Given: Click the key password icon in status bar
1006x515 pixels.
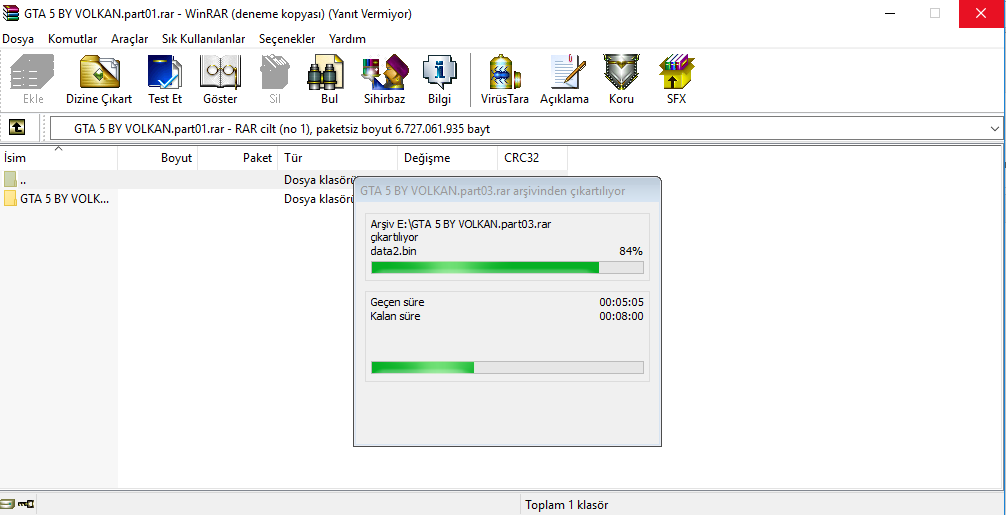Looking at the screenshot, I should 26,503.
